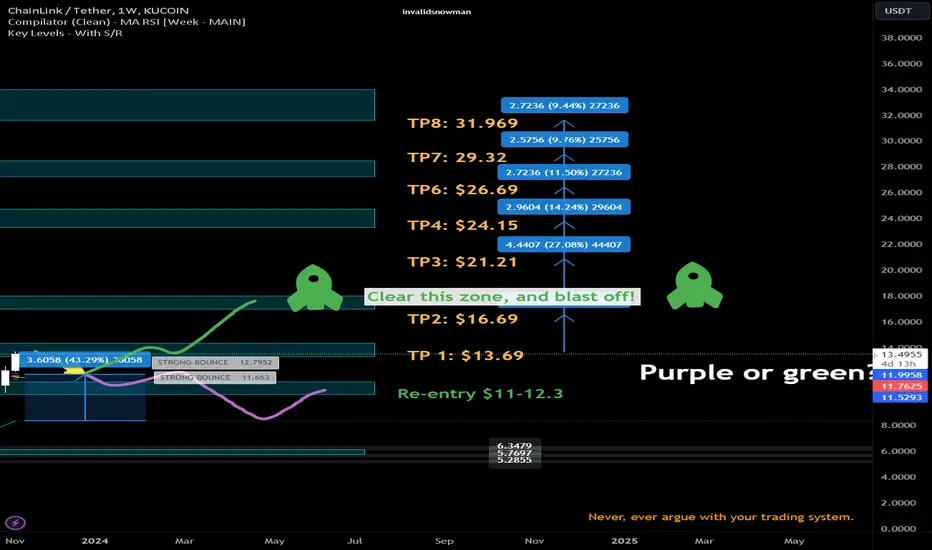Select the "Key Levels - With S/R" indicator label

(65, 33)
